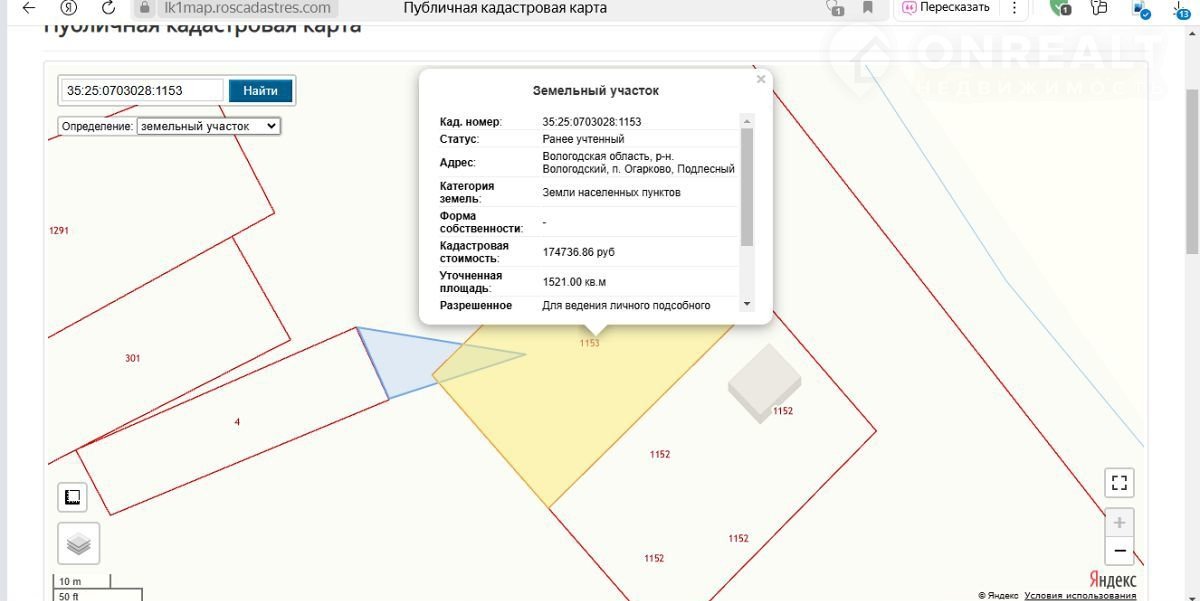Go back to previous page
The image size is (1200, 601).
click(x=29, y=8)
